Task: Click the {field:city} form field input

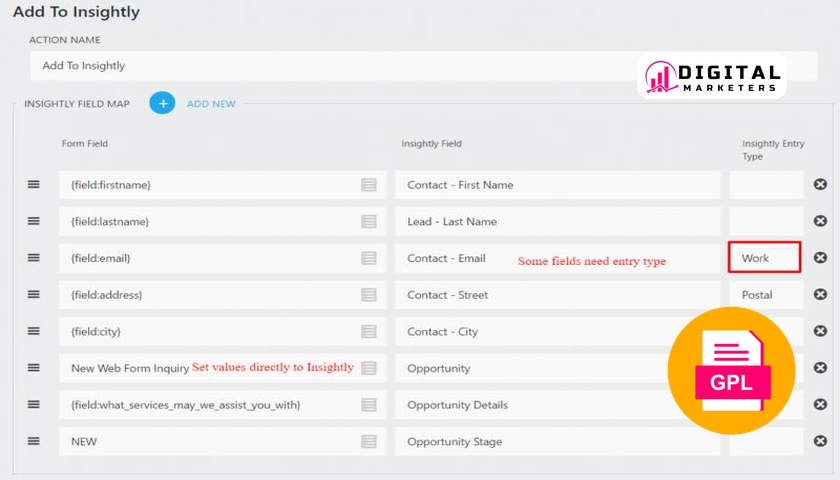Action: pos(222,332)
